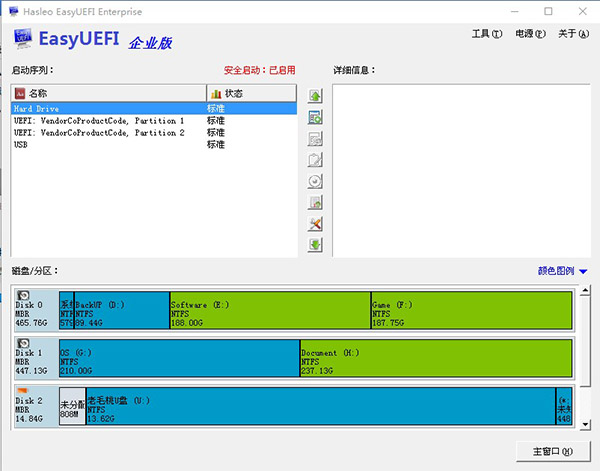
Task: Click the 详细信息 details pane
Action: coord(461,171)
